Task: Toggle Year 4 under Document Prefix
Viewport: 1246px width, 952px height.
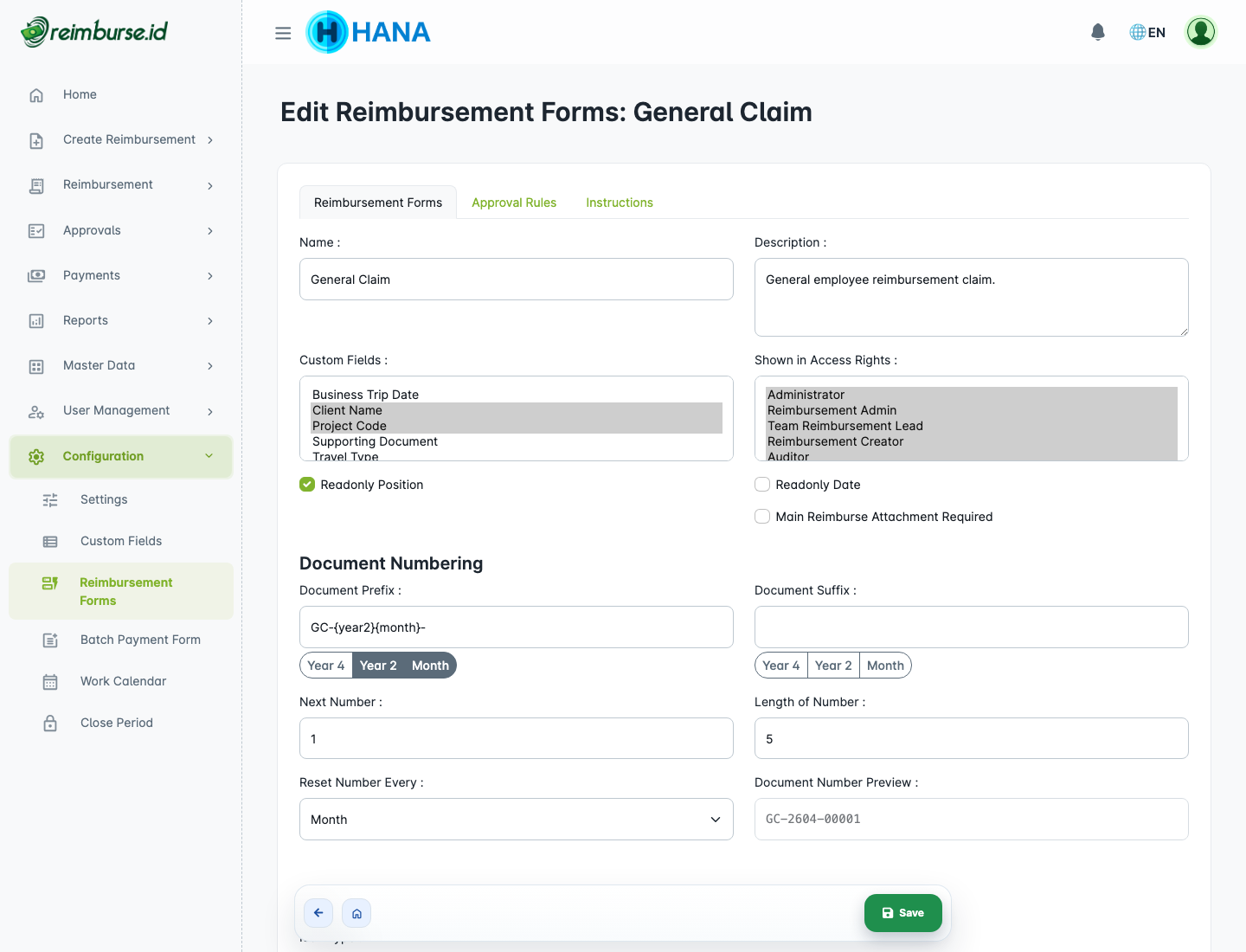Action: [326, 666]
